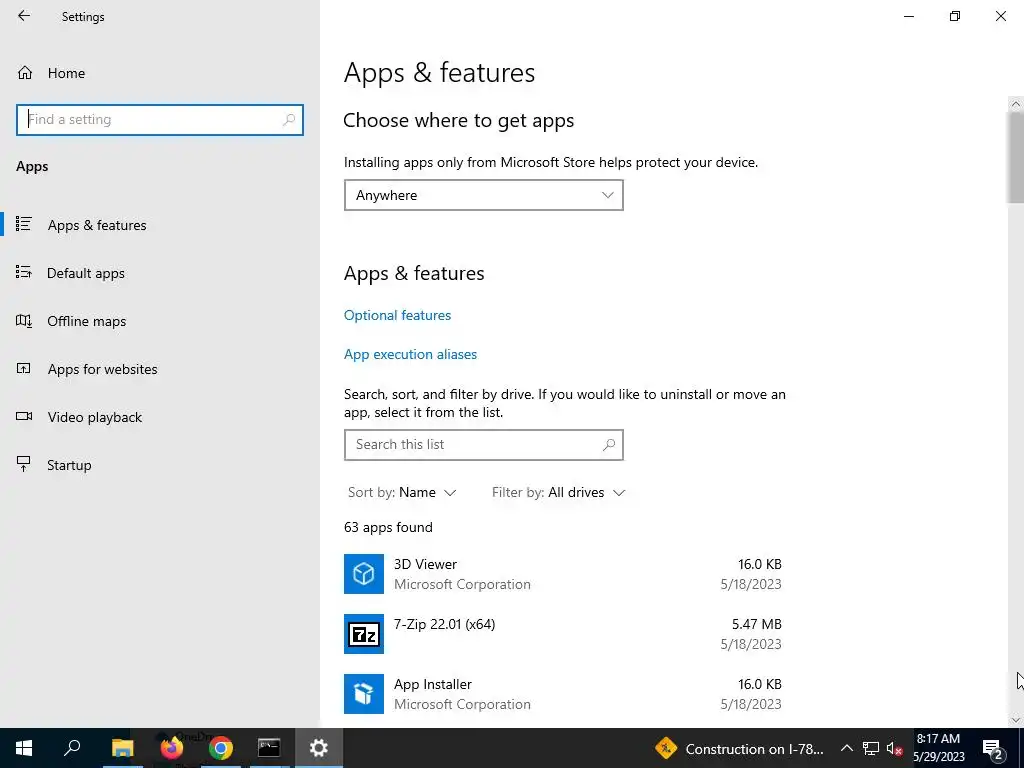Select the 3D Viewer list entry name
Screen dimensions: 1024x768
[x=425, y=564]
